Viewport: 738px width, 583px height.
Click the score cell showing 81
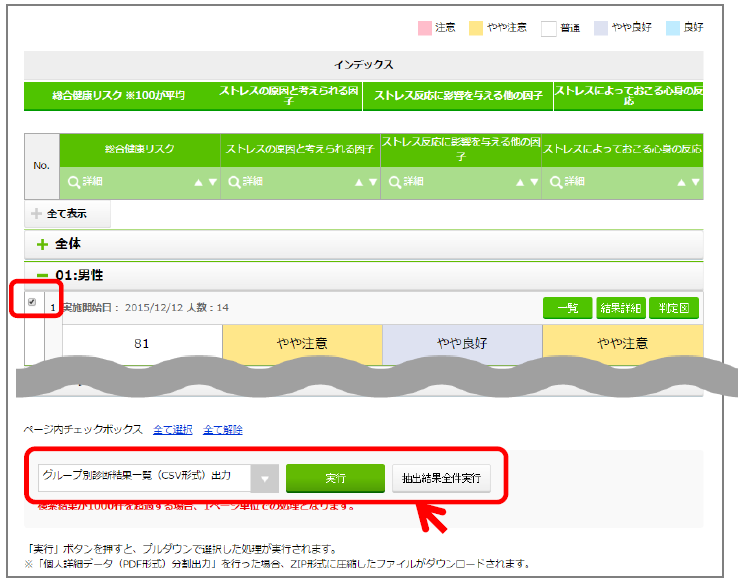tap(142, 344)
